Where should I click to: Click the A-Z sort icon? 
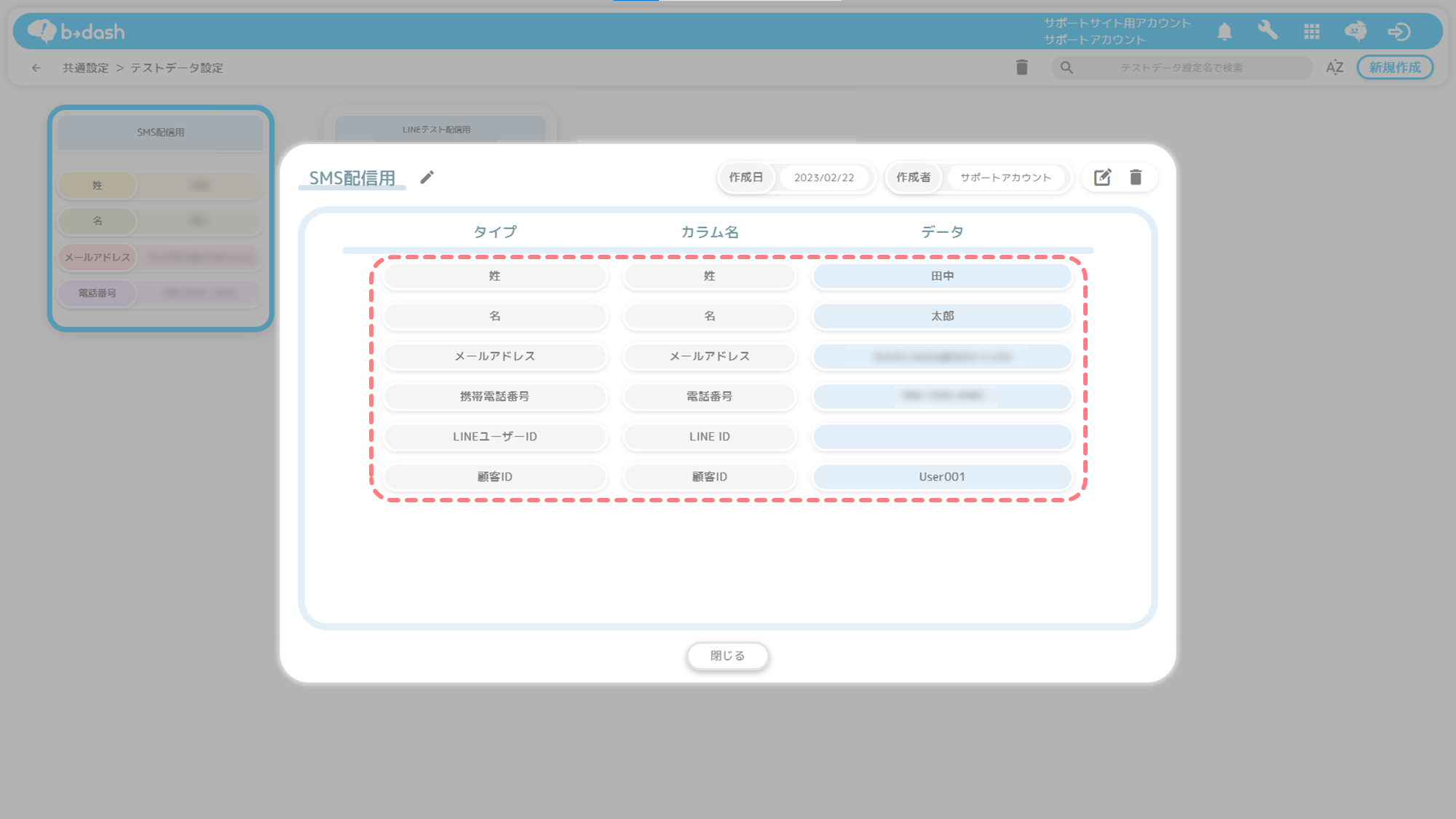[1334, 68]
